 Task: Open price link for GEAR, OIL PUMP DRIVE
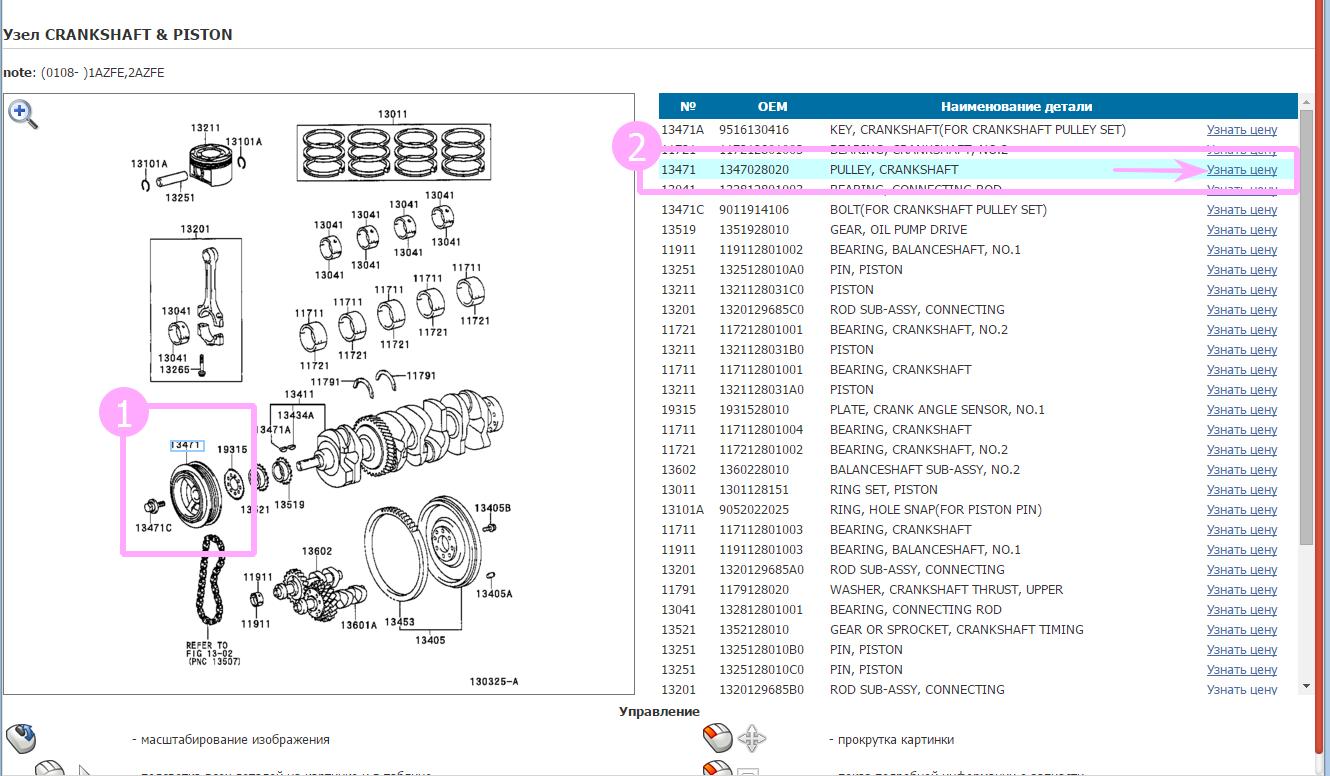click(x=1241, y=230)
